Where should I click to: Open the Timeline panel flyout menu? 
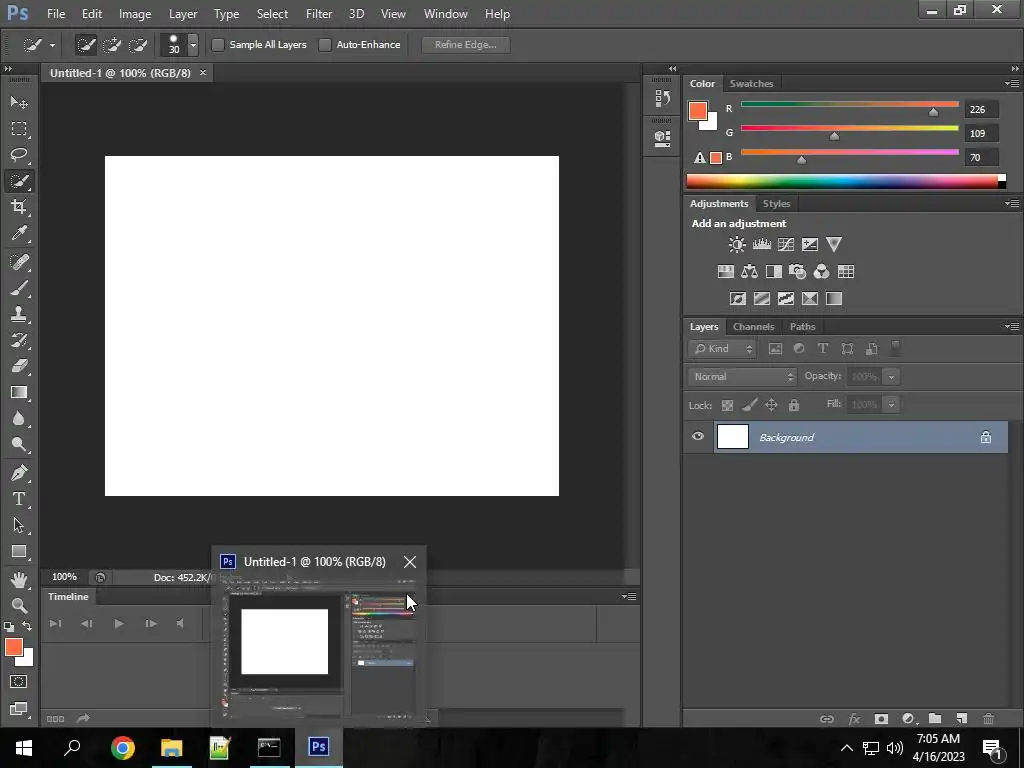click(628, 596)
